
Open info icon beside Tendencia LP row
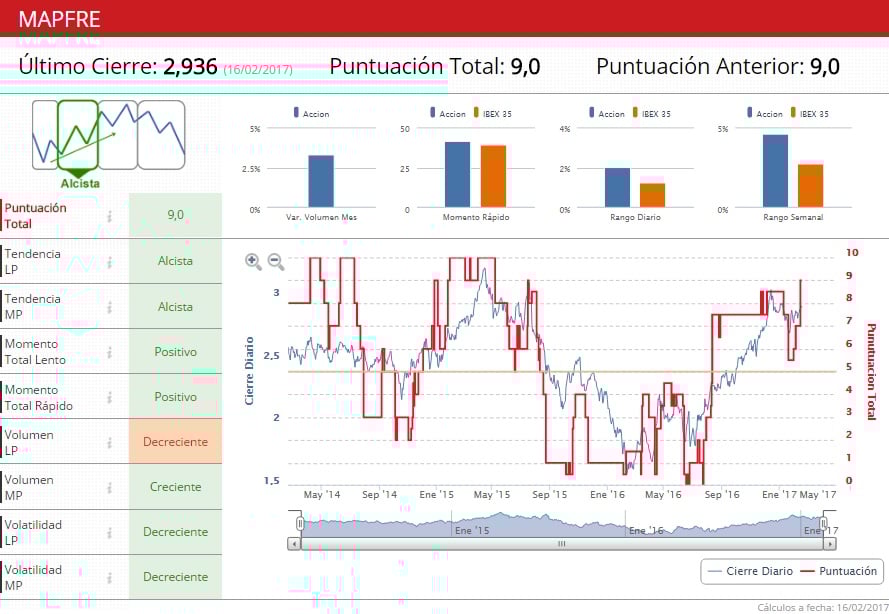coord(109,261)
